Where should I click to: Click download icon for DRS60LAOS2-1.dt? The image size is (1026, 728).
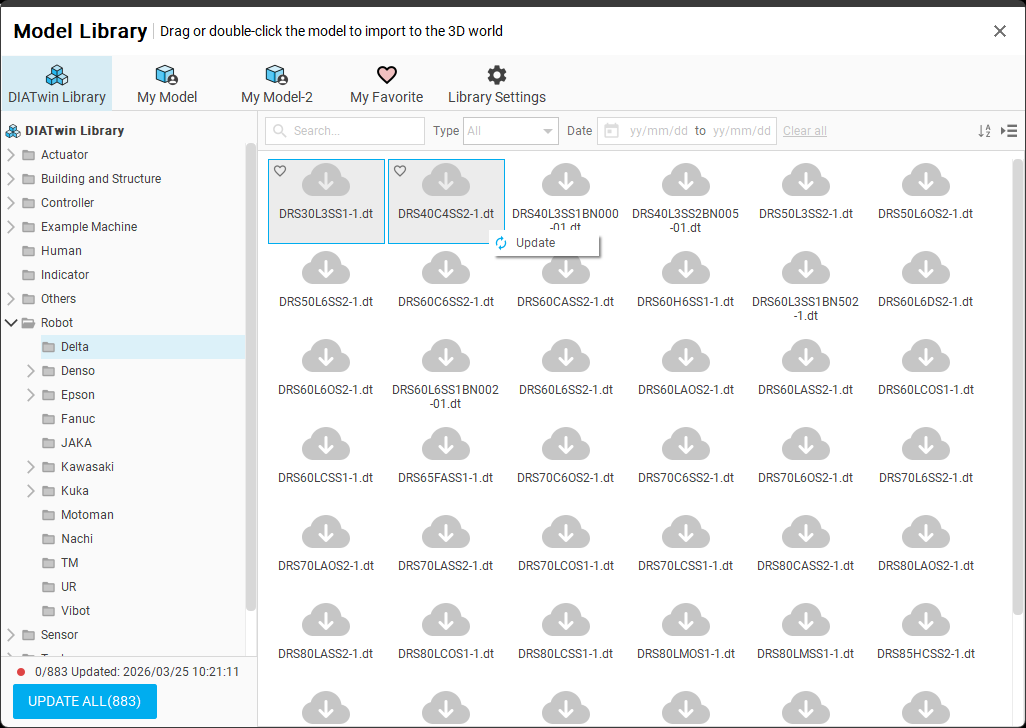click(686, 356)
